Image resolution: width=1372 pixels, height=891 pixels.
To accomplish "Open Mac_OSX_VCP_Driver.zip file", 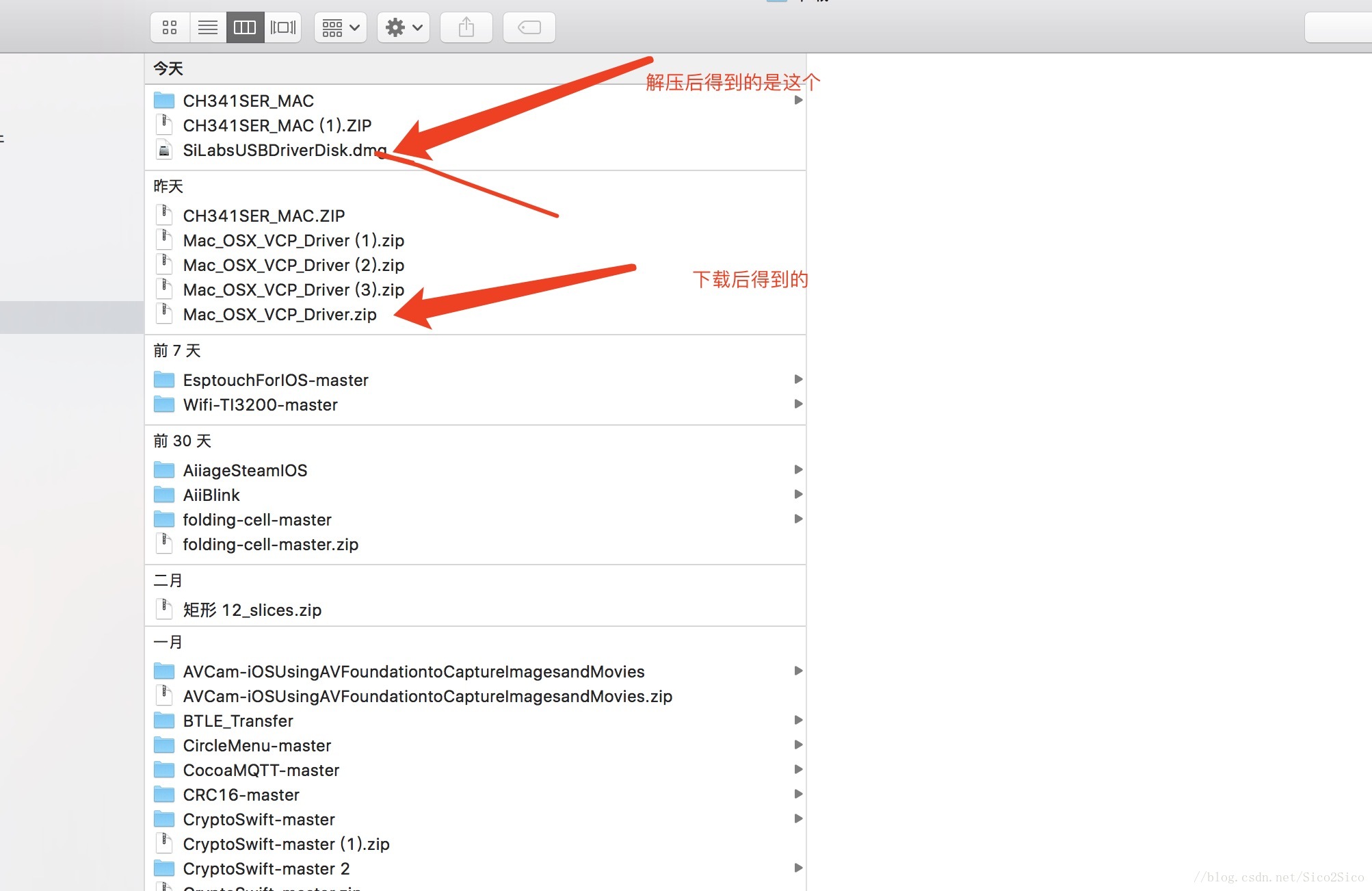I will click(x=278, y=314).
